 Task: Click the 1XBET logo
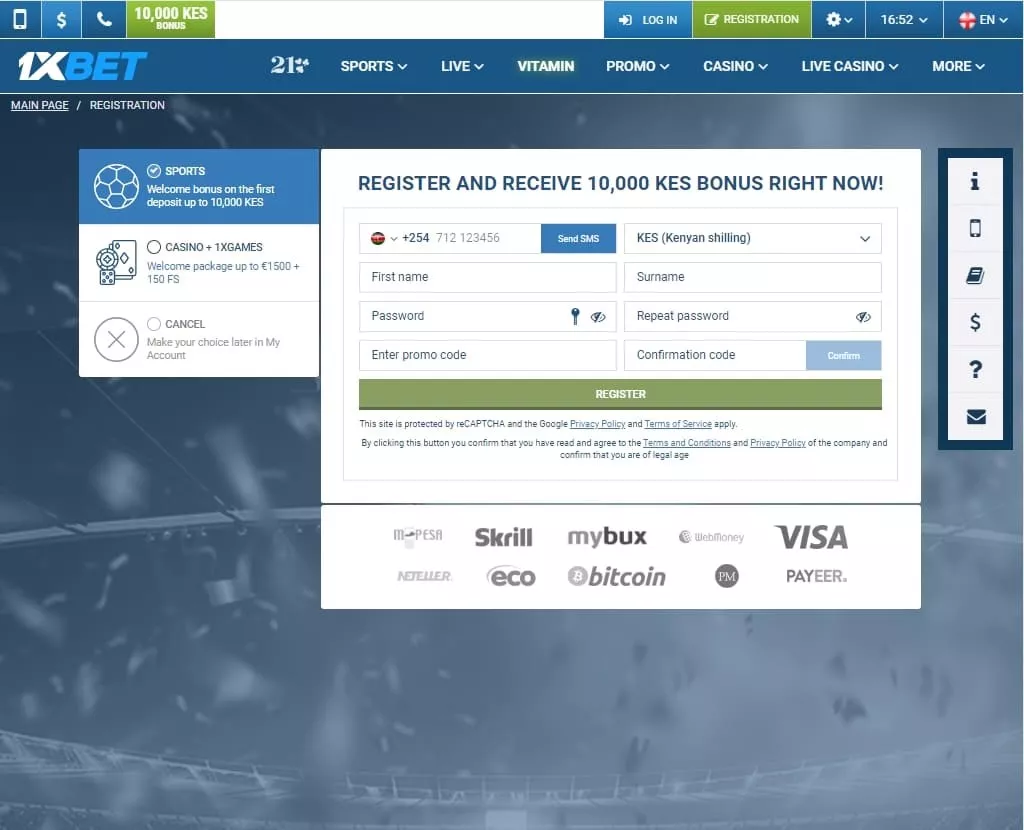point(82,66)
